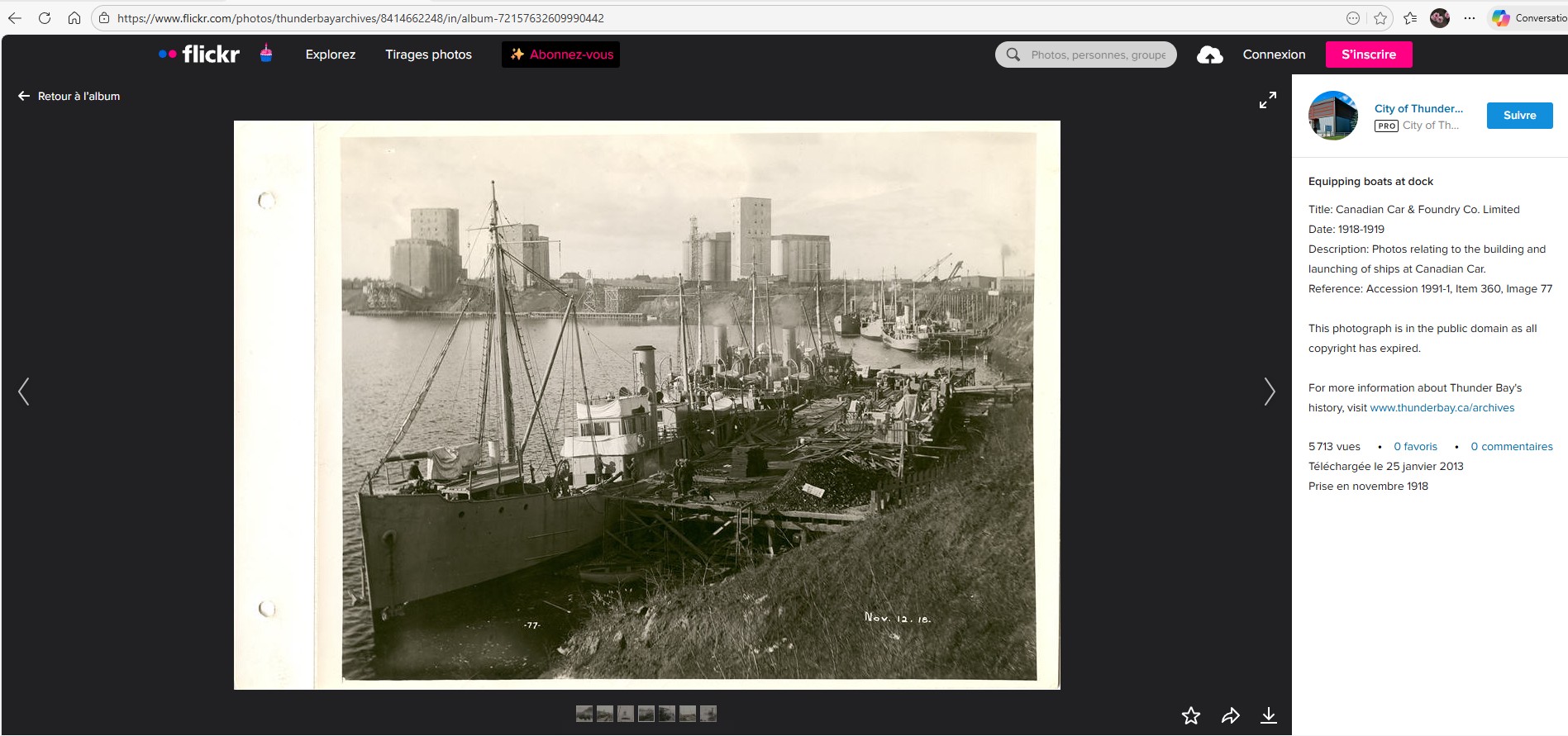
Task: Click browser refresh button
Action: (45, 18)
